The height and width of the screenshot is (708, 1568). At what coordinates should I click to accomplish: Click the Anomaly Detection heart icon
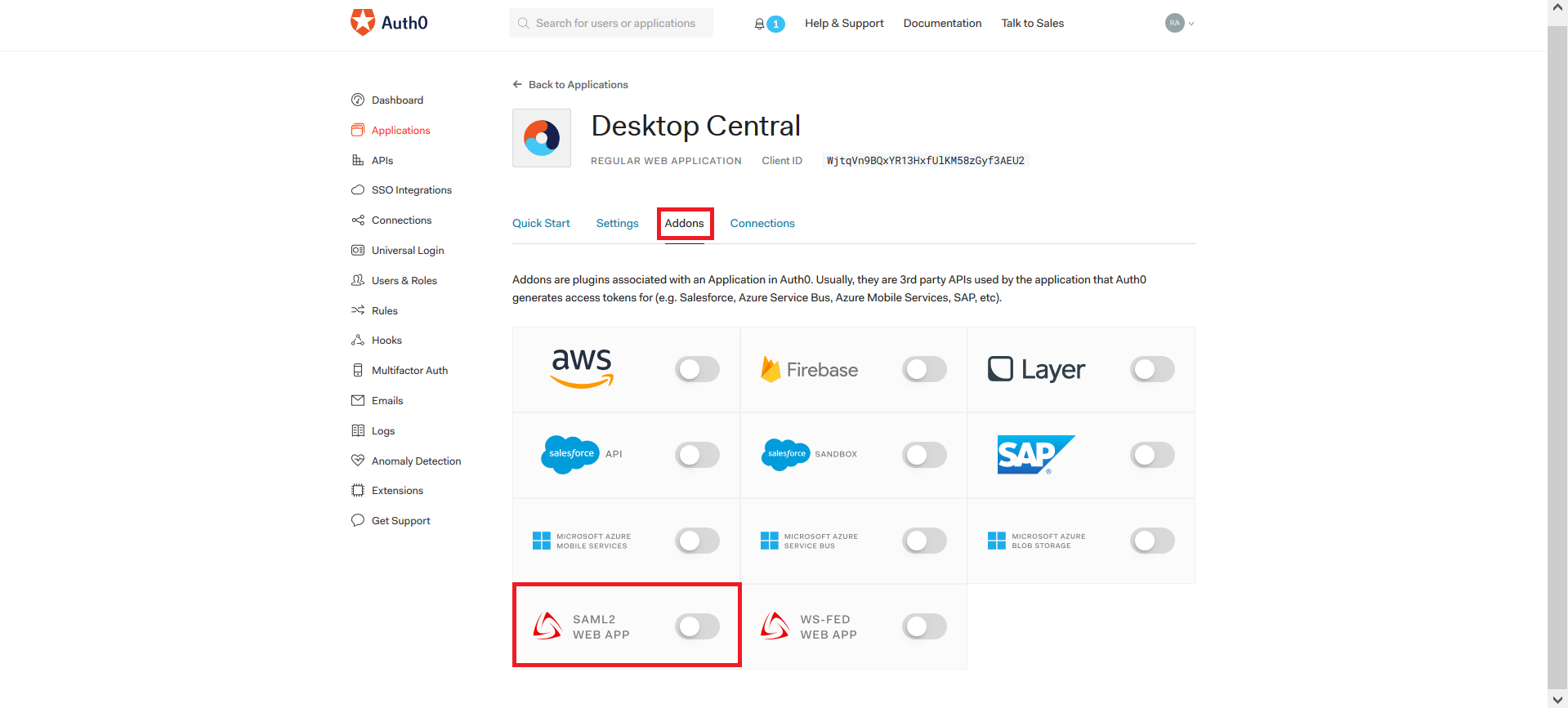[358, 461]
